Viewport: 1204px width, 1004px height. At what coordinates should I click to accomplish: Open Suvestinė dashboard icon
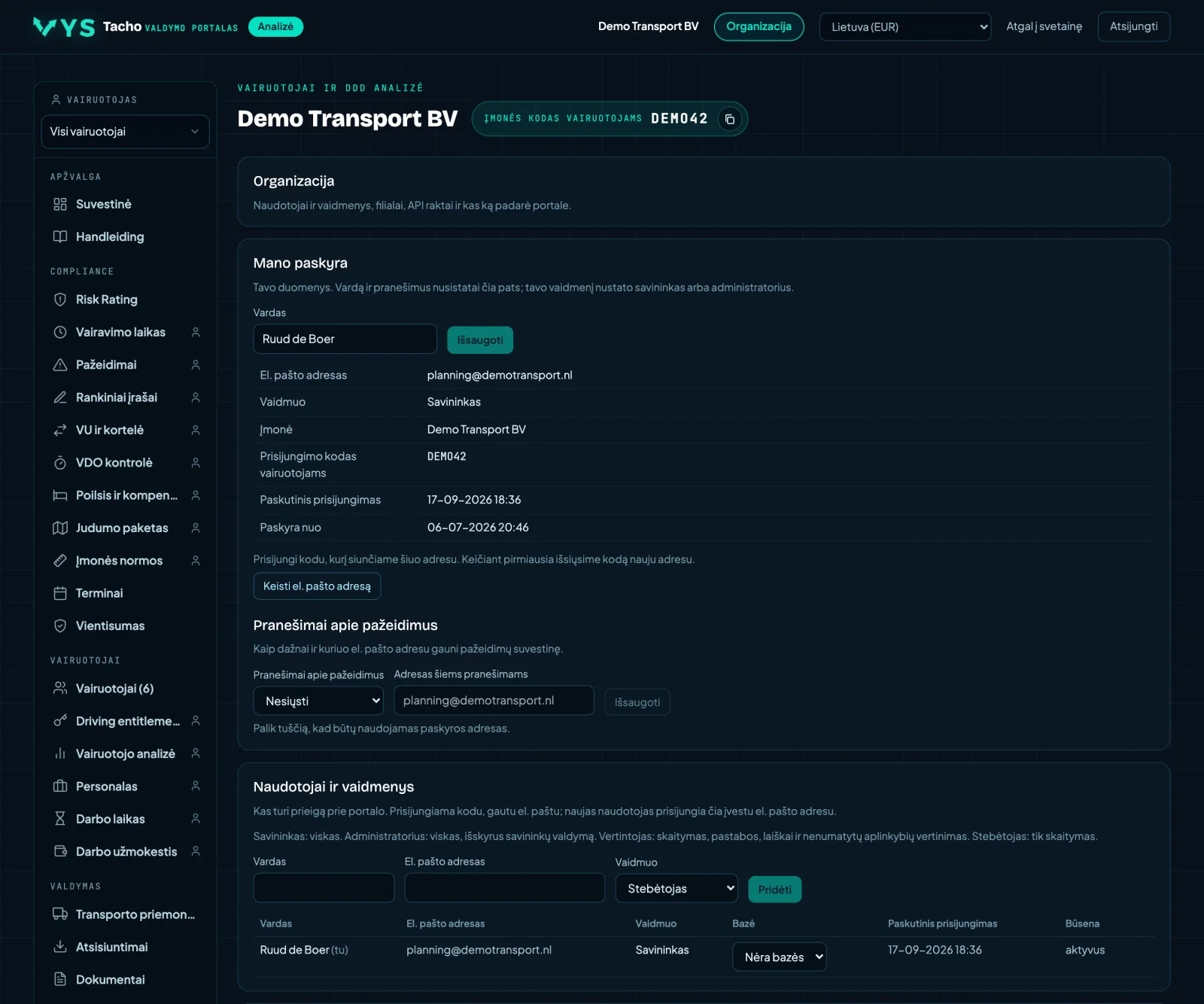coord(60,204)
